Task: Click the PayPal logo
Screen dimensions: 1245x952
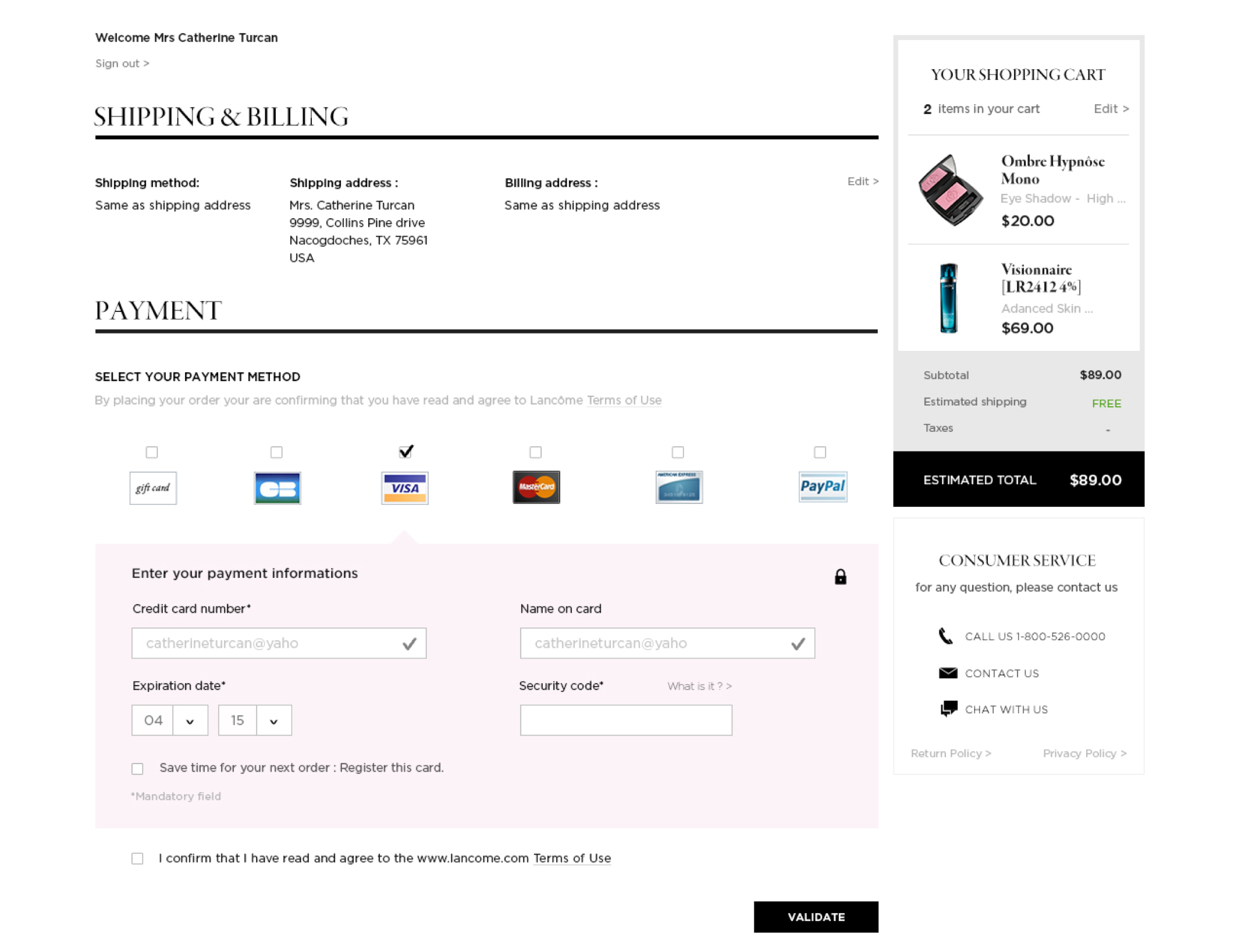Action: [x=823, y=486]
